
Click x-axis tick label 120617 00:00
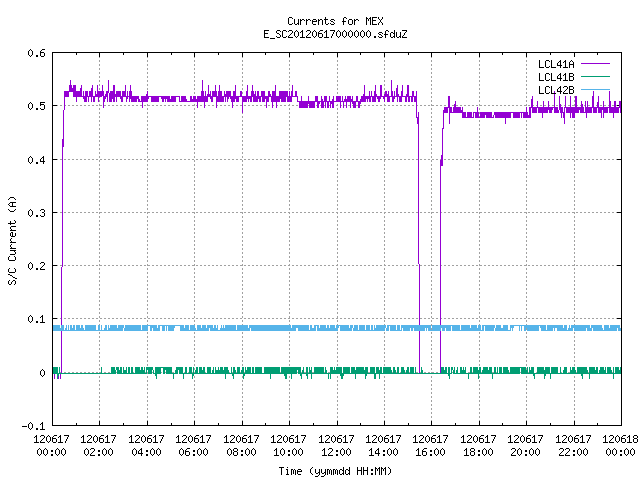coord(51,445)
